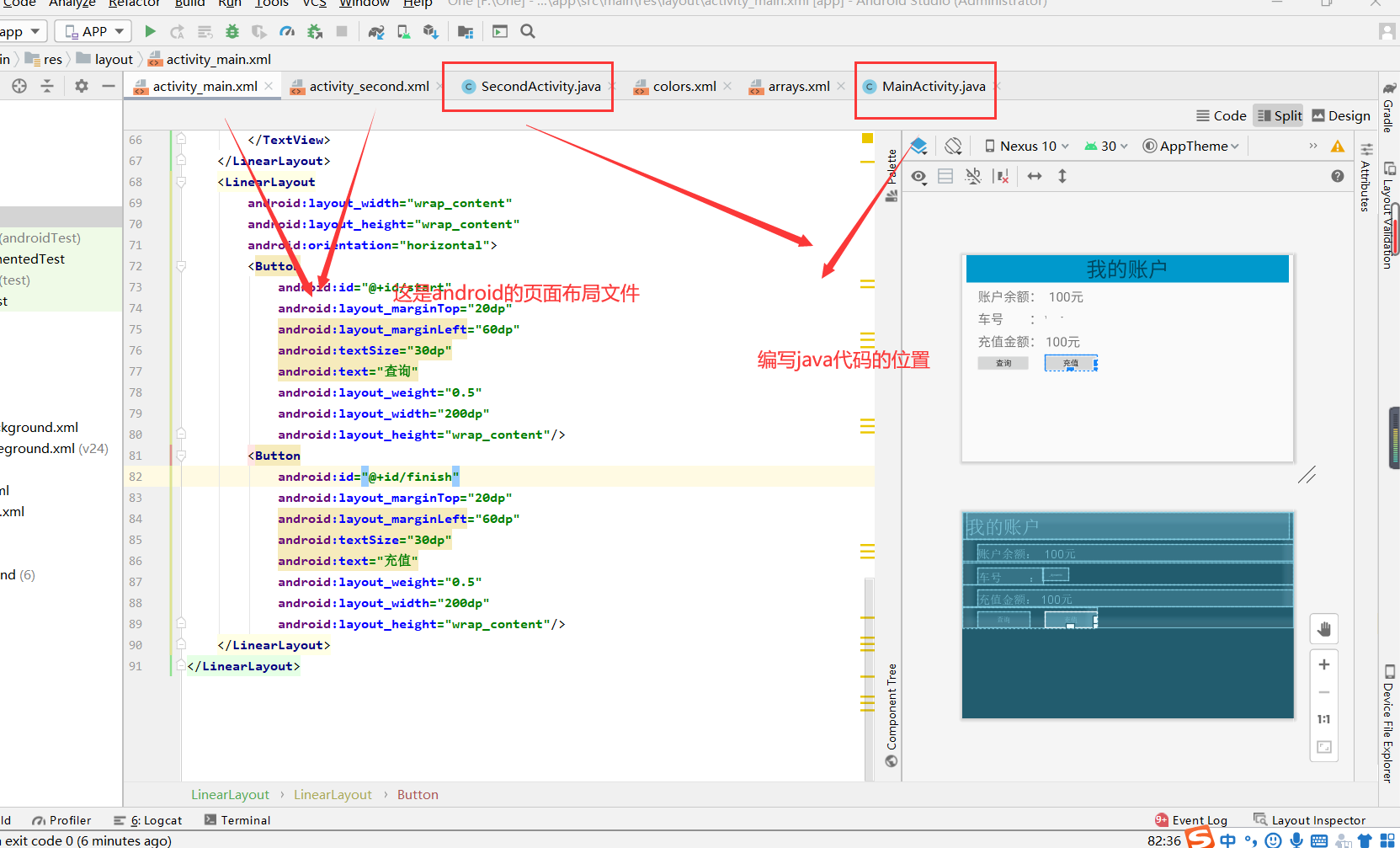
Task: Click the 充值 button in design preview
Action: (x=1071, y=363)
